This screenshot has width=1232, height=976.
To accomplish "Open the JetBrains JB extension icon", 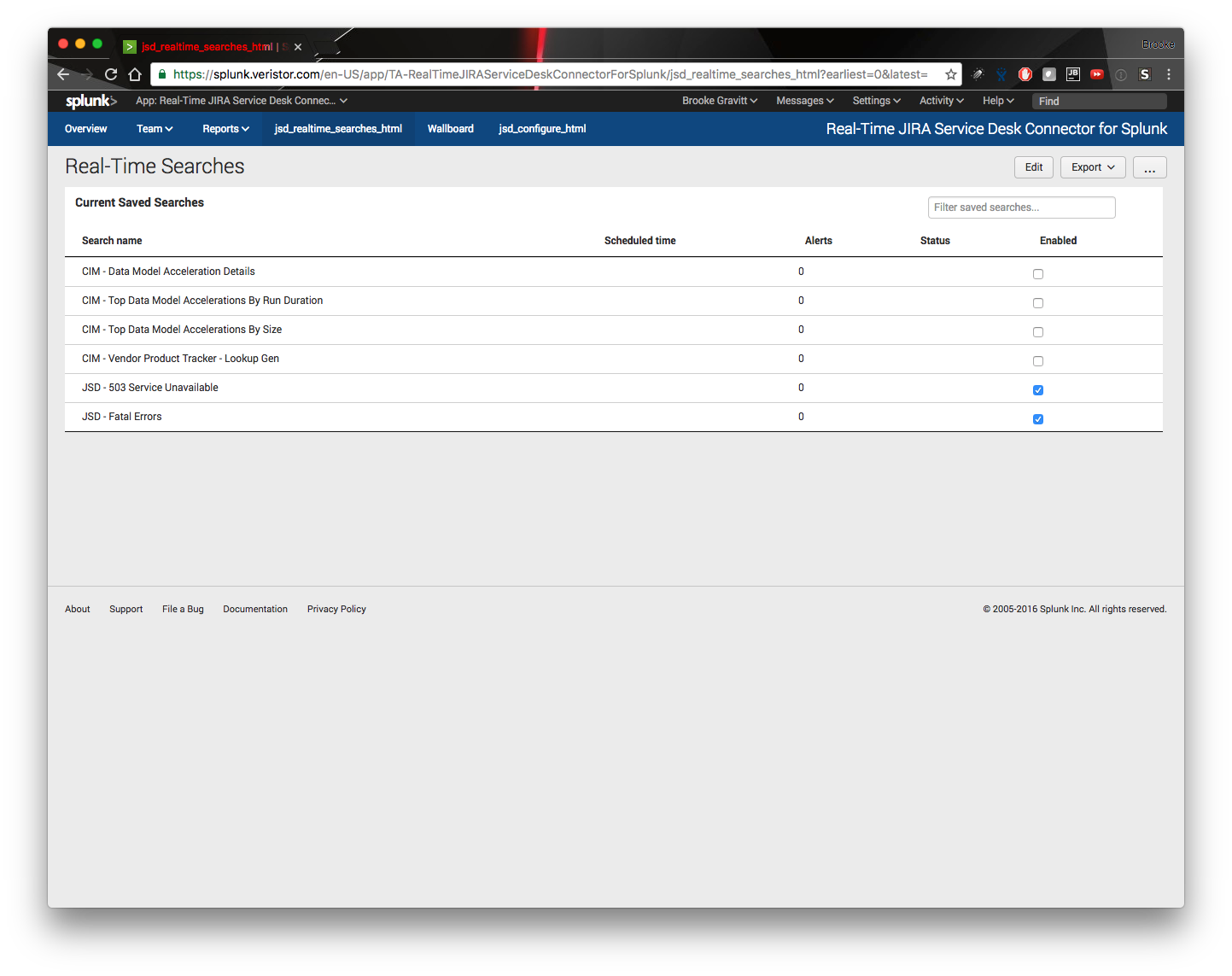I will pos(1073,74).
